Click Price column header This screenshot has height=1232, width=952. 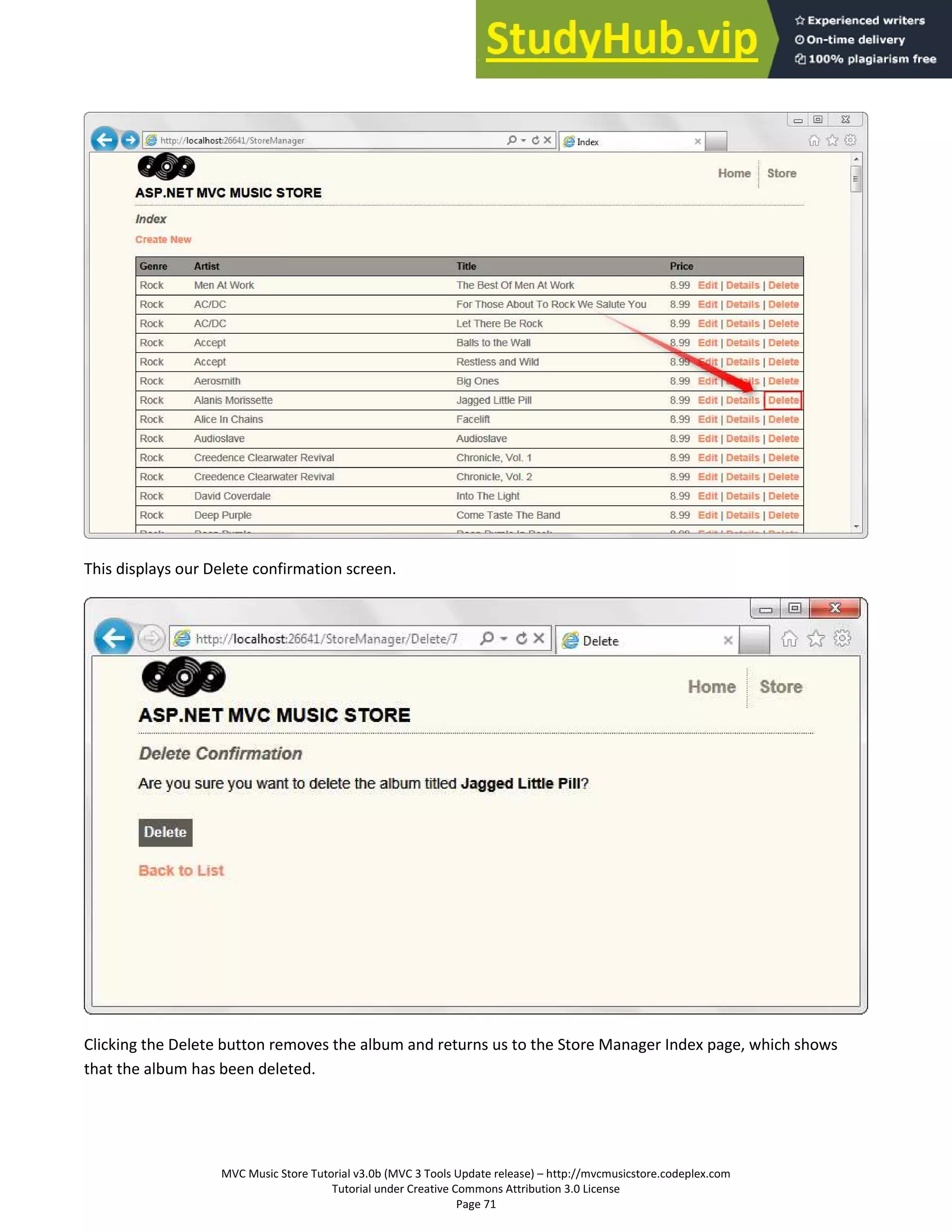coord(681,266)
